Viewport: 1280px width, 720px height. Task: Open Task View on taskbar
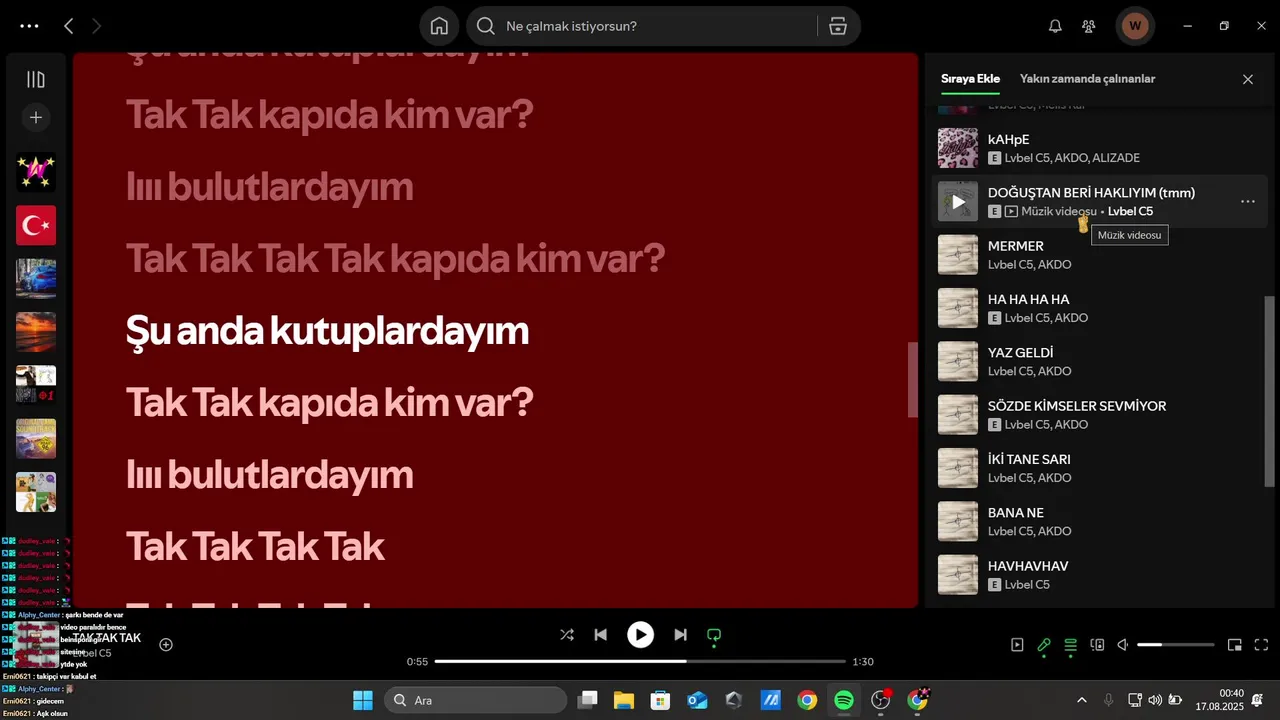pyautogui.click(x=588, y=700)
